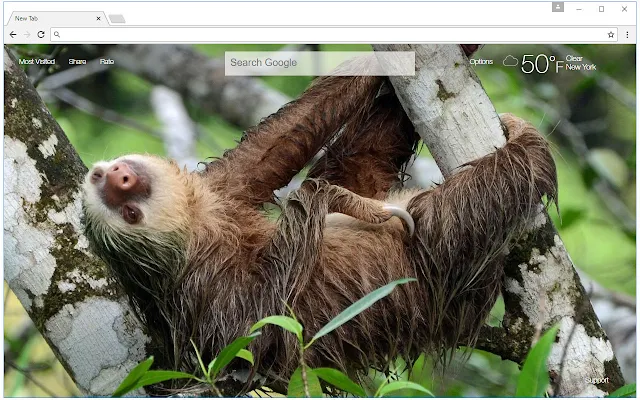Click the Rate link
This screenshot has width=640, height=400.
[x=107, y=62]
